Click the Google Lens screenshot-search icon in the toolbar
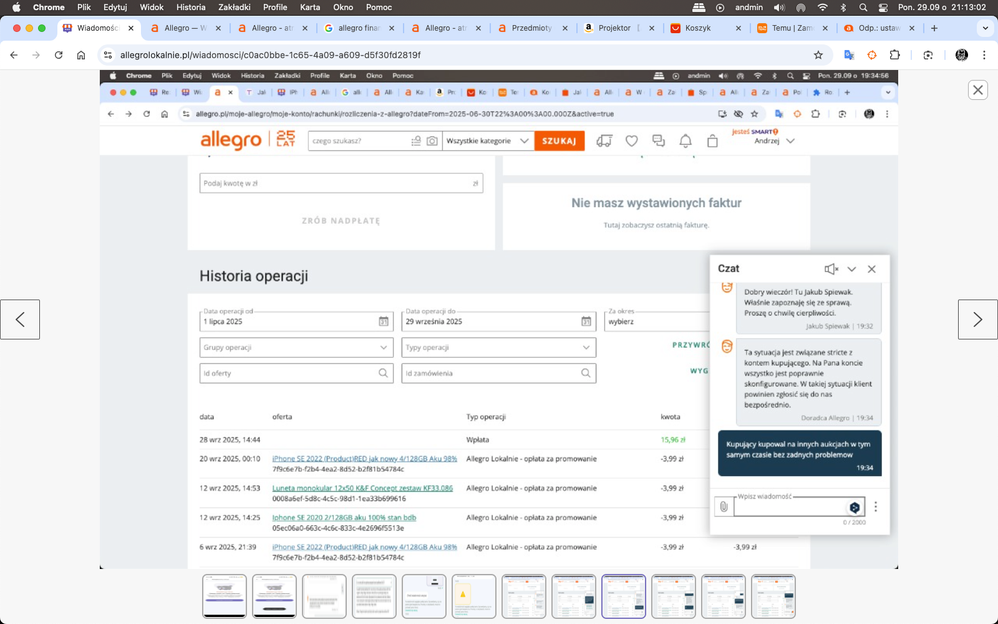This screenshot has width=998, height=624. (928, 55)
